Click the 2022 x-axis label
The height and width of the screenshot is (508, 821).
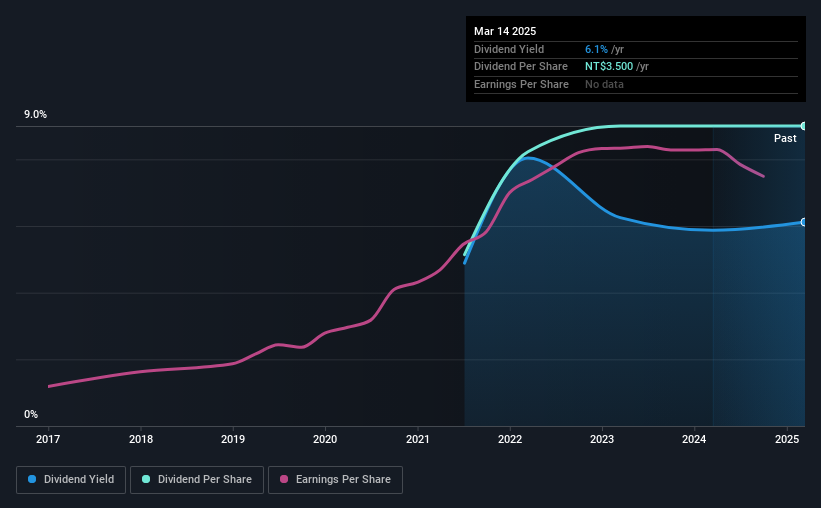(510, 439)
